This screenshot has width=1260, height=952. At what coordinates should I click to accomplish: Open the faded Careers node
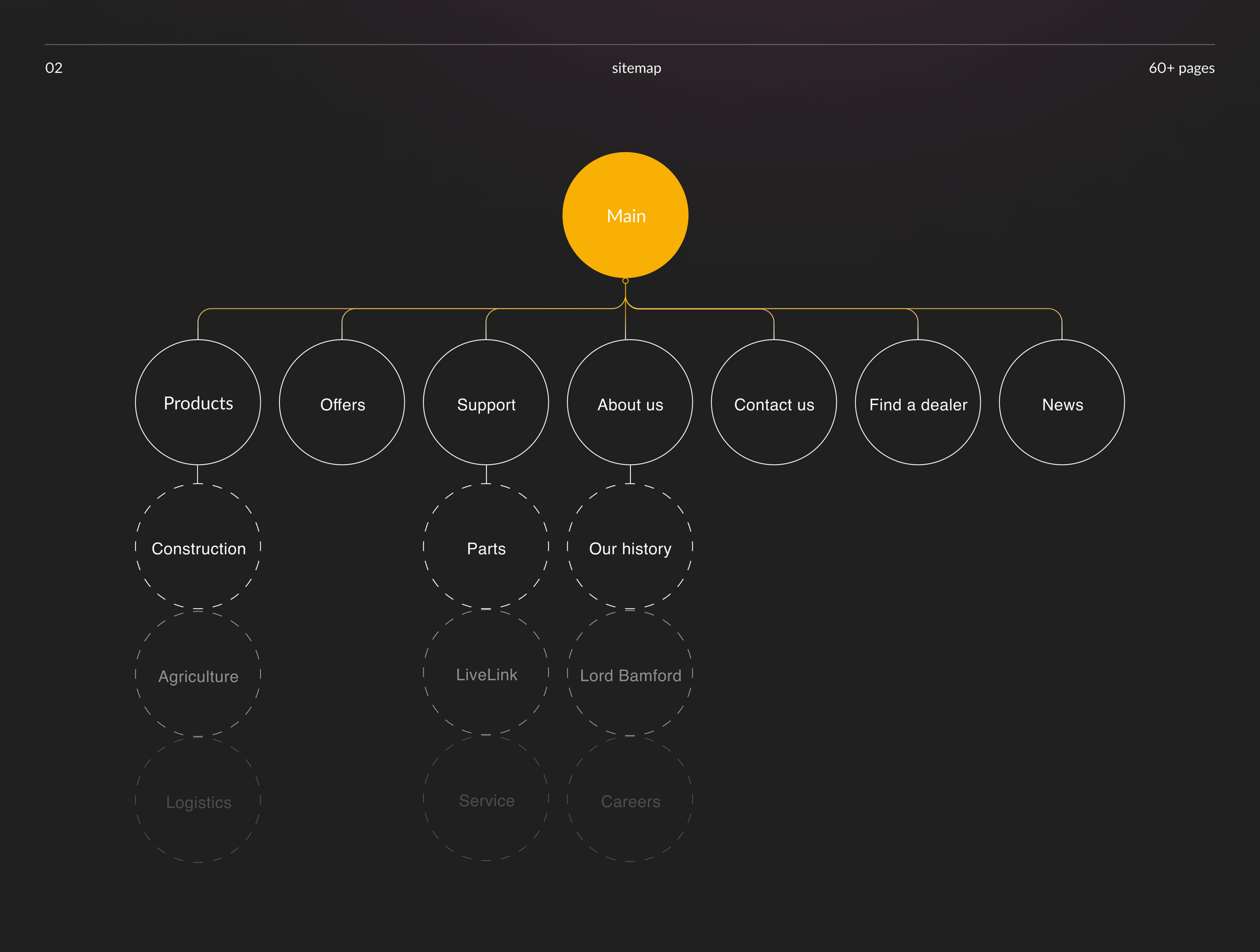(x=630, y=801)
